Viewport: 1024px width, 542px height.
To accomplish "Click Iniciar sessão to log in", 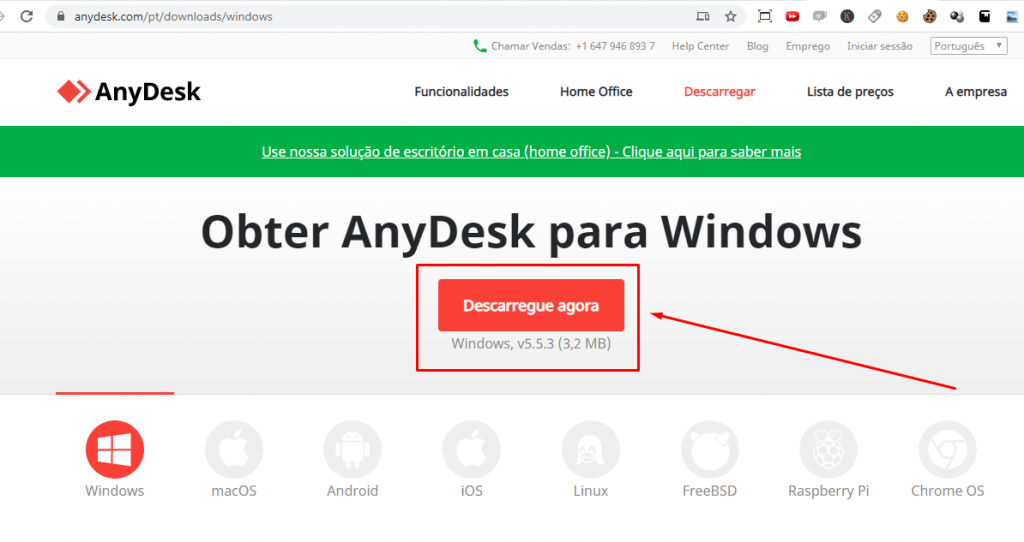I will [x=880, y=46].
